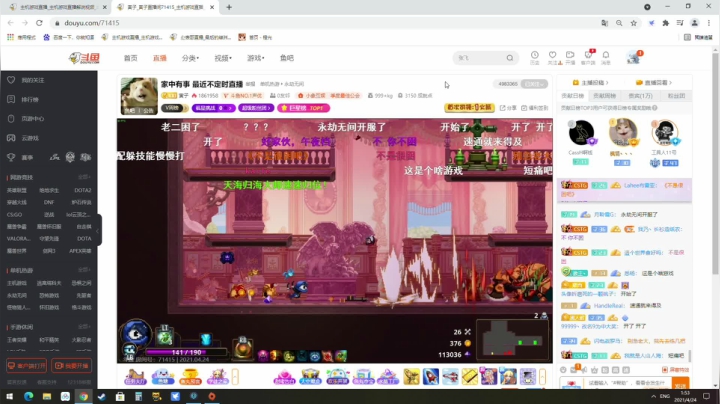Click the gold banner above video

(469, 107)
